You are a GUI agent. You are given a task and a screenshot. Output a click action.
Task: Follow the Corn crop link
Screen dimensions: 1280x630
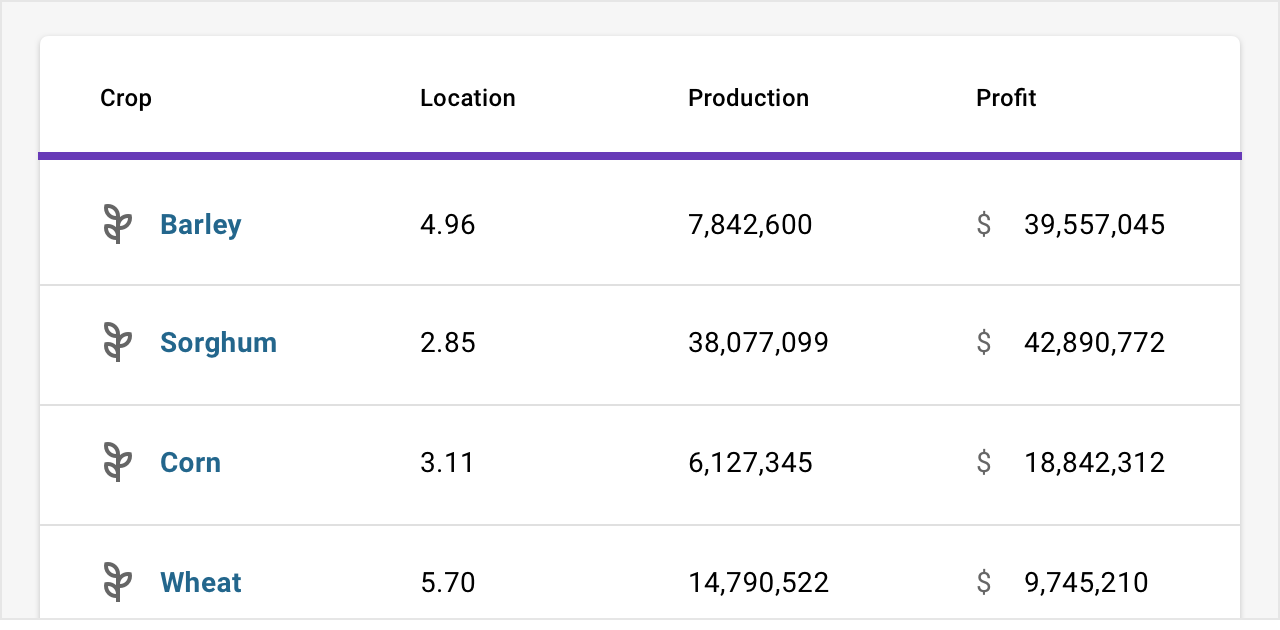pyautogui.click(x=190, y=463)
